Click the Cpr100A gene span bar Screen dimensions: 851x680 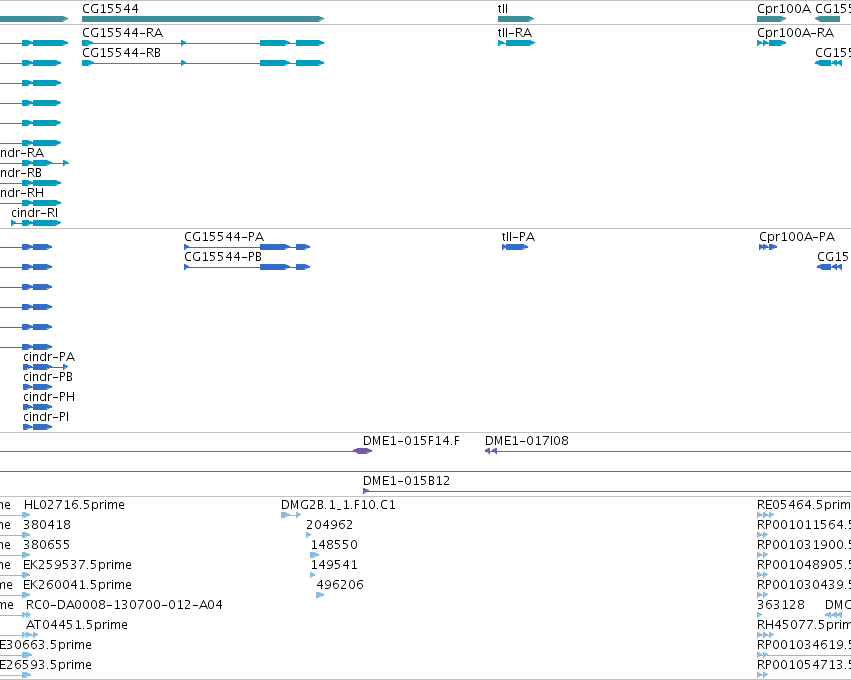point(772,19)
